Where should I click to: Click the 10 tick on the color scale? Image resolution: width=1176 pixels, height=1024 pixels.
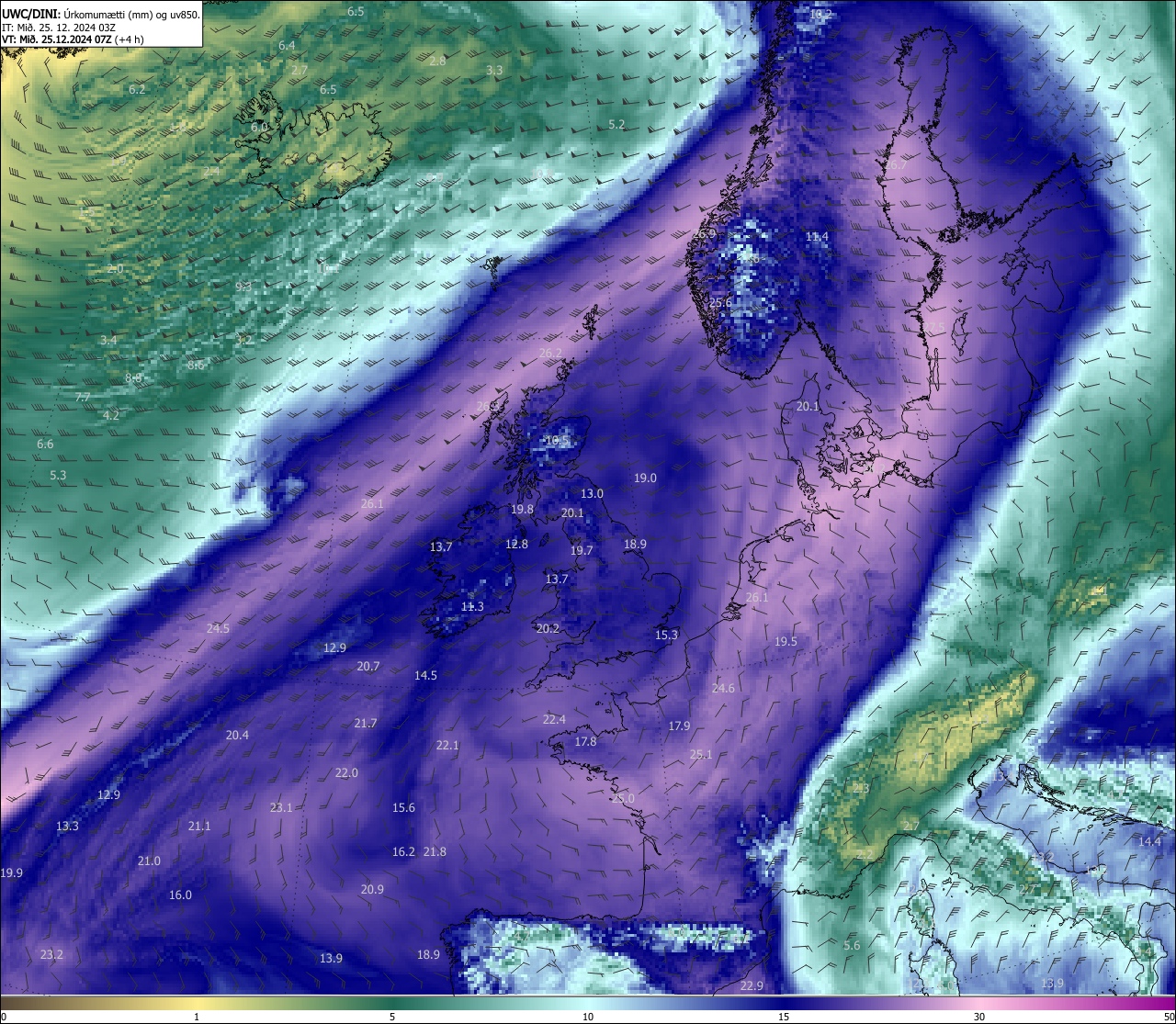pos(587,1016)
